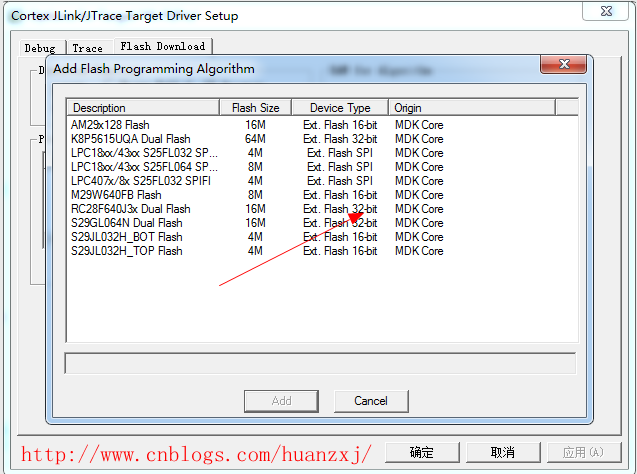The height and width of the screenshot is (474, 637).
Task: Click Ext. Flash SPI for LPC407x/8x row
Action: click(340, 181)
